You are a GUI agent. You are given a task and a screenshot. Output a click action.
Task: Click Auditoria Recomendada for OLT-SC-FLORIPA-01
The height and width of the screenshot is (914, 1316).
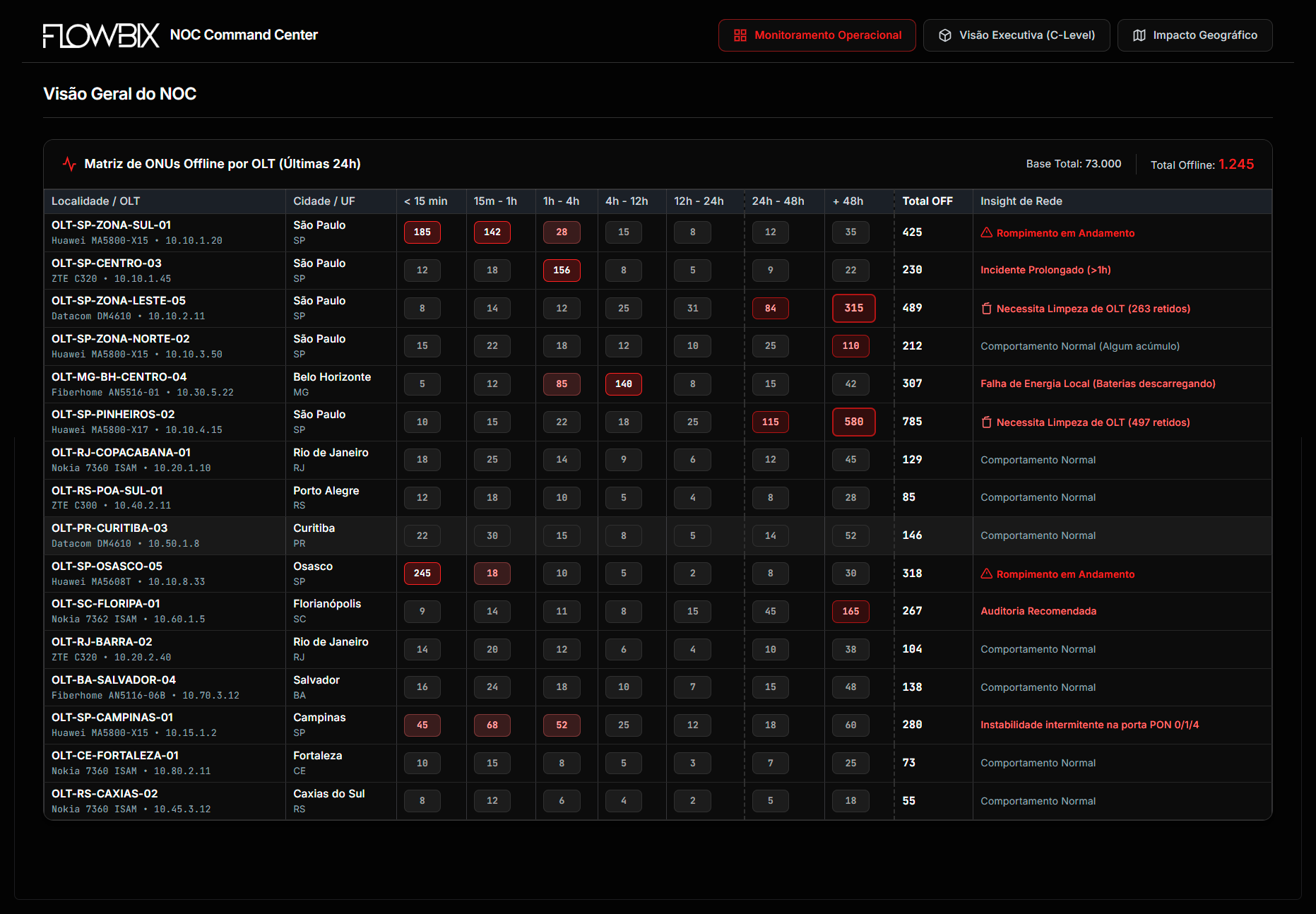pos(1038,611)
